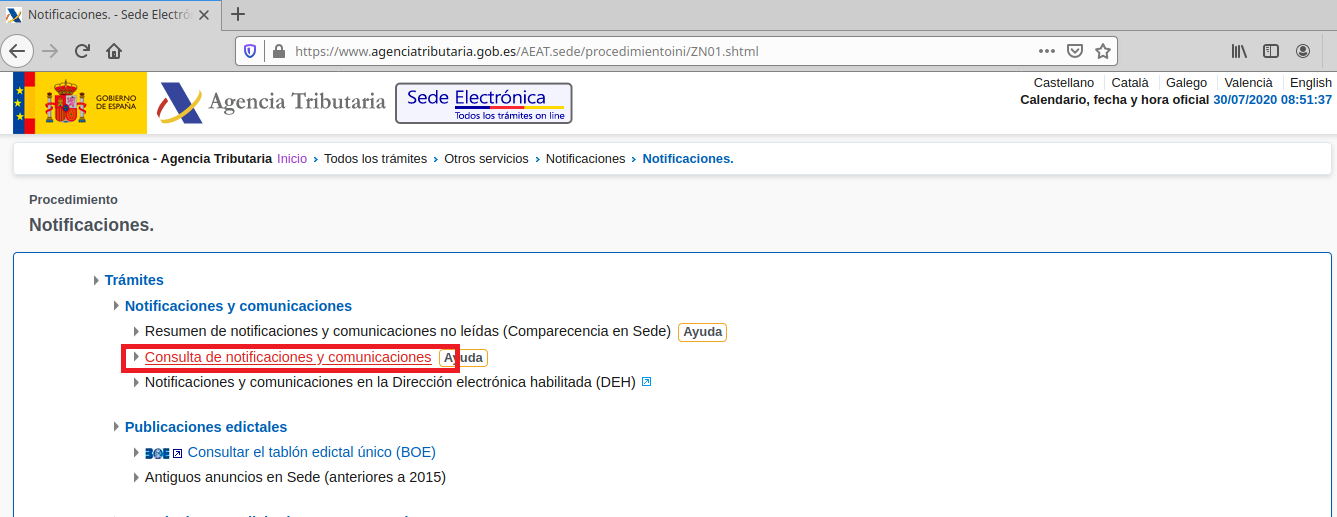Show the sidebar via toolbar icon

1271,51
